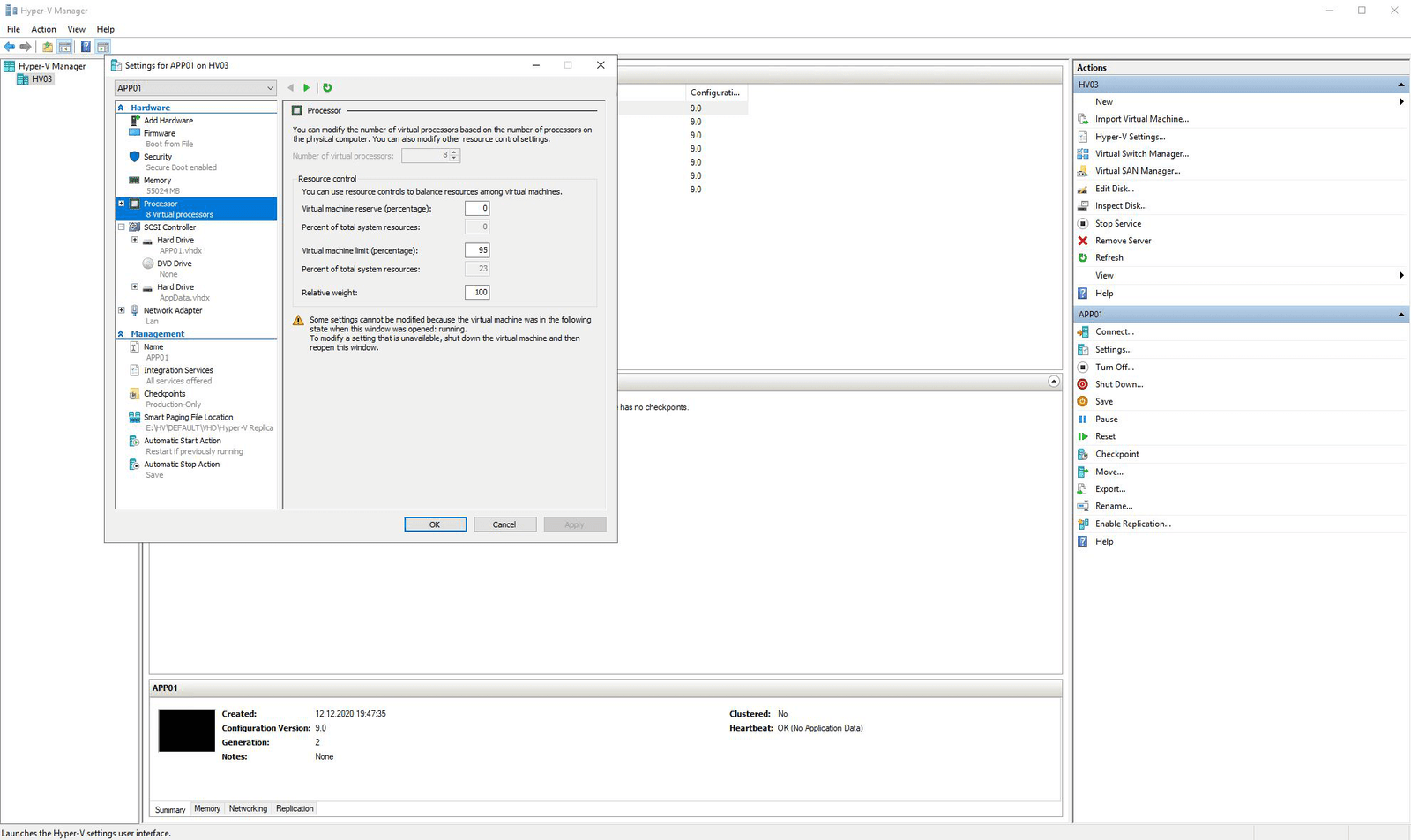1411x840 pixels.
Task: Expand the AppData.vhdx Hard Drive node
Action: [x=135, y=286]
